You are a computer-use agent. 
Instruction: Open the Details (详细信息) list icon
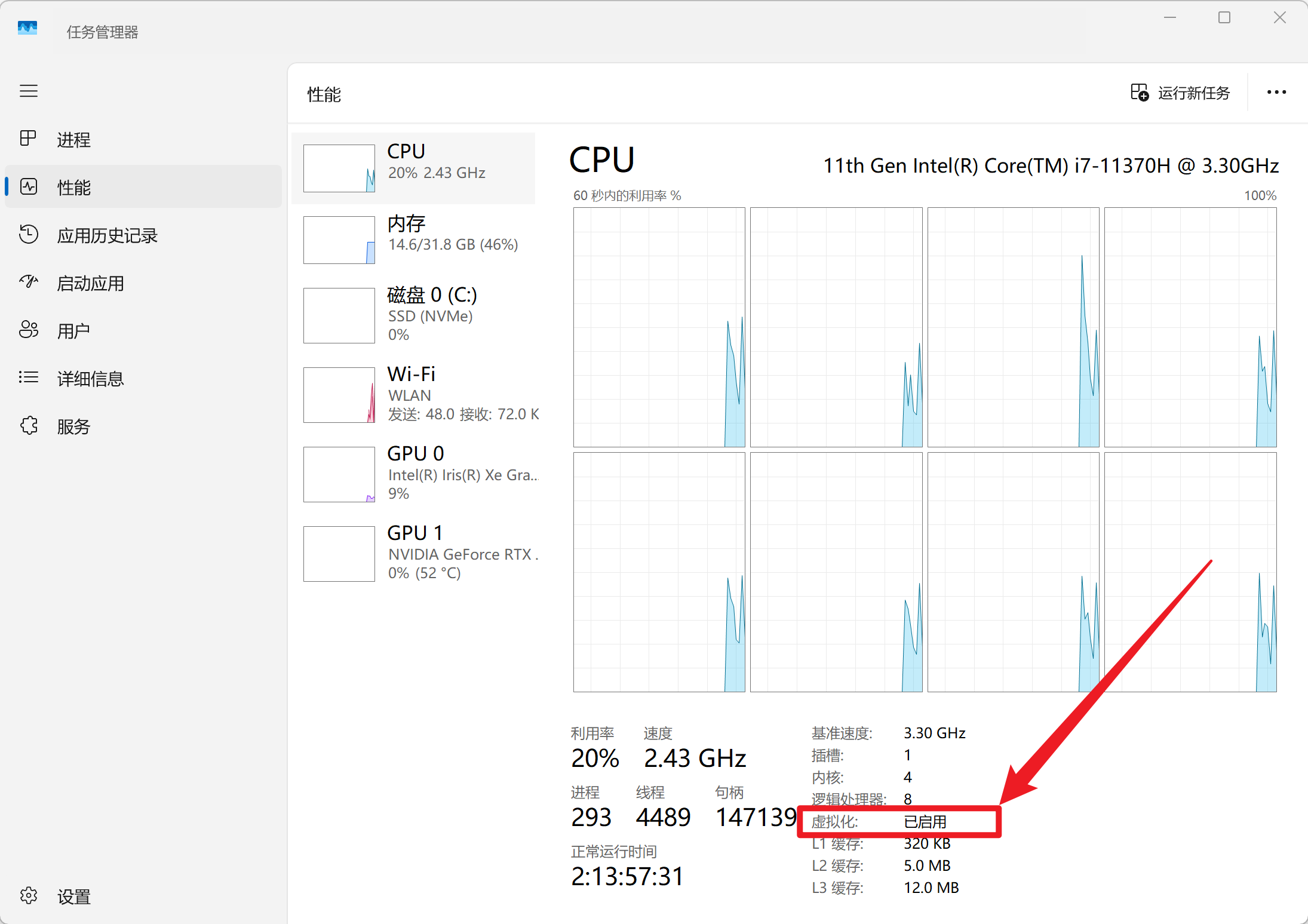click(28, 377)
